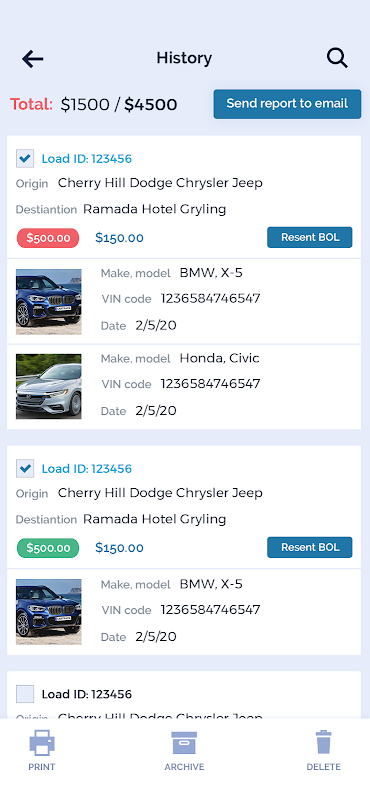
Task: Select the red $500.00 price badge
Action: click(x=48, y=238)
